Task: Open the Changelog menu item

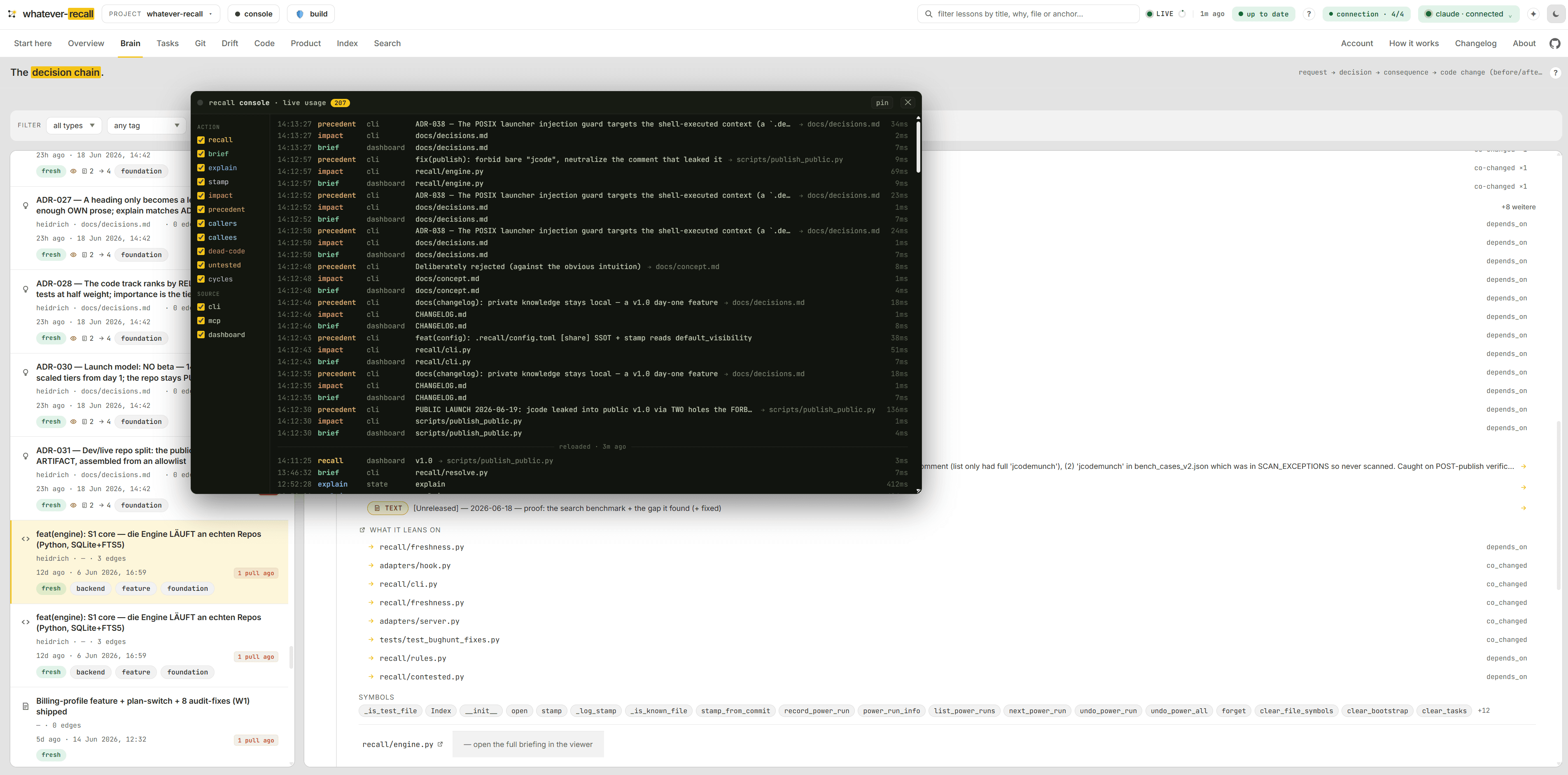Action: pos(1475,43)
